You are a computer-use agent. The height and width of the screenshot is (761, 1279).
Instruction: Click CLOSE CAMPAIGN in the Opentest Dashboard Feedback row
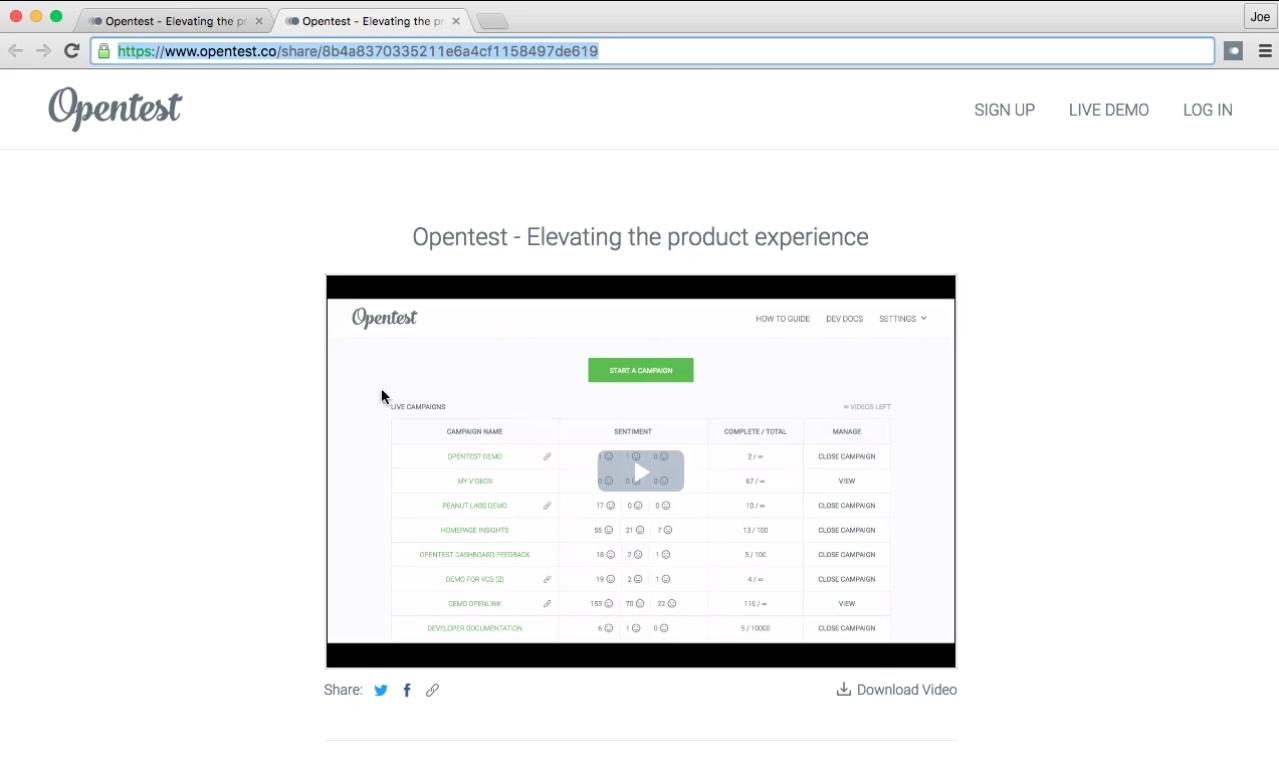(847, 555)
